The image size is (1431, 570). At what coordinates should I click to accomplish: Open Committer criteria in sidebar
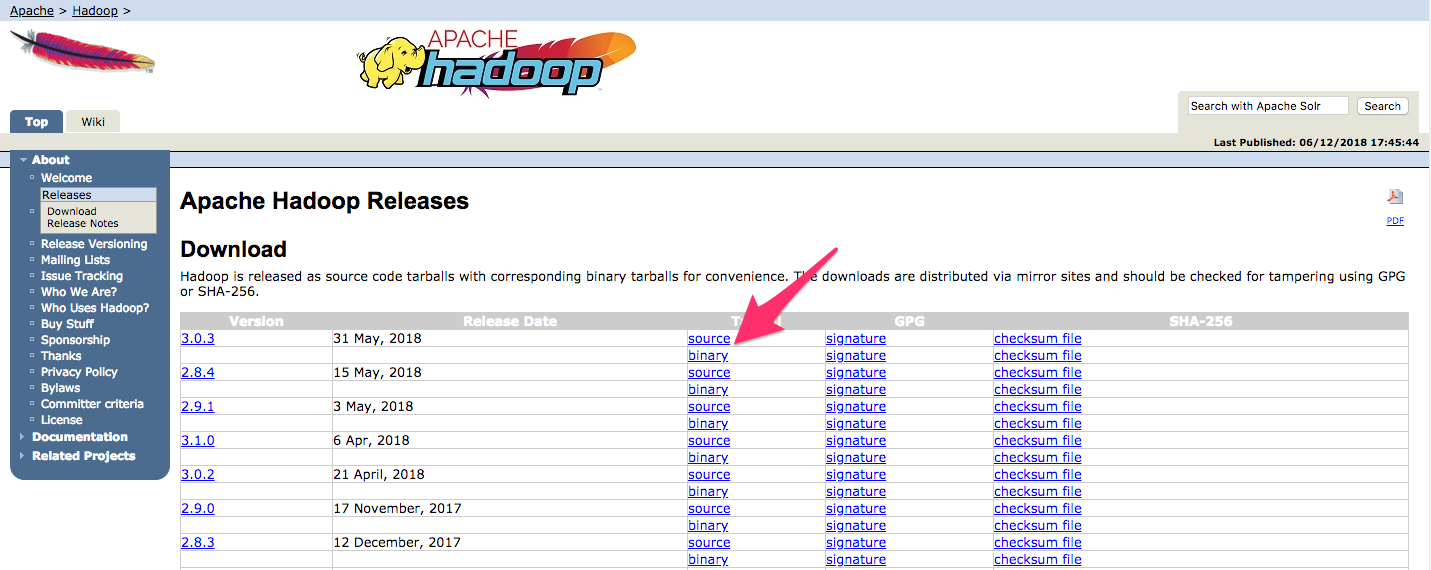92,404
